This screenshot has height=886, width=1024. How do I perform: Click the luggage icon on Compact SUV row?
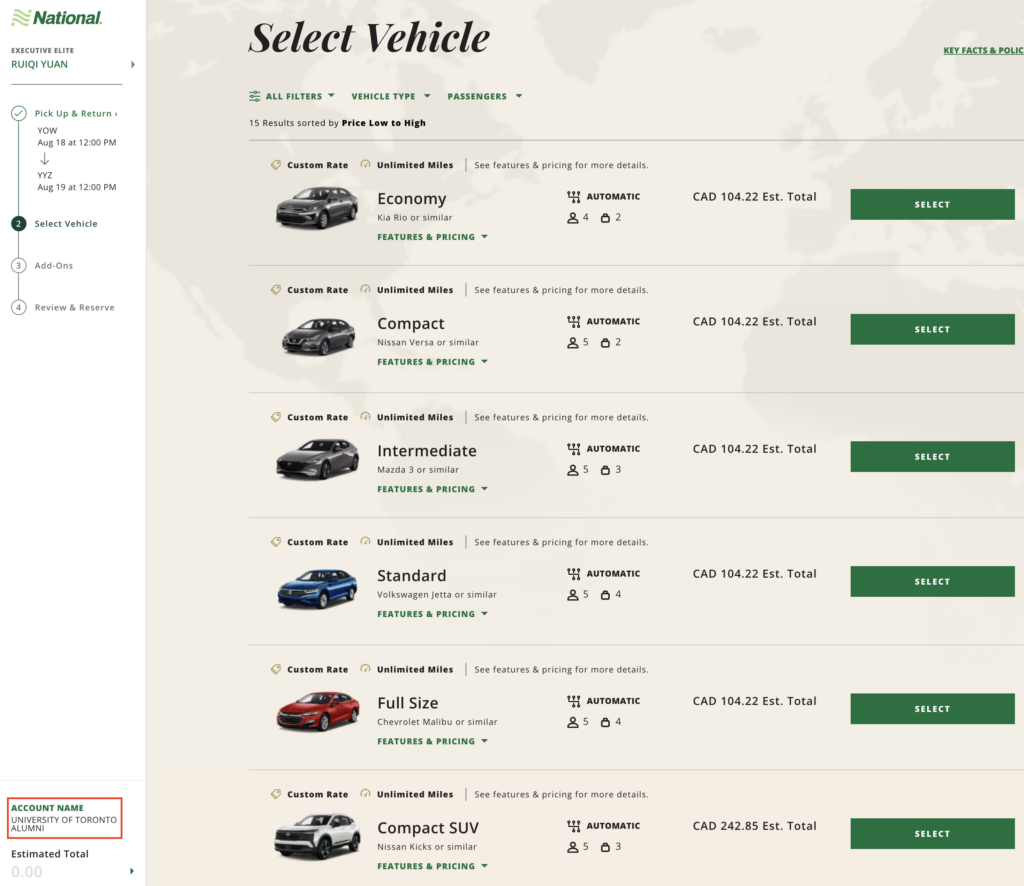(x=605, y=846)
